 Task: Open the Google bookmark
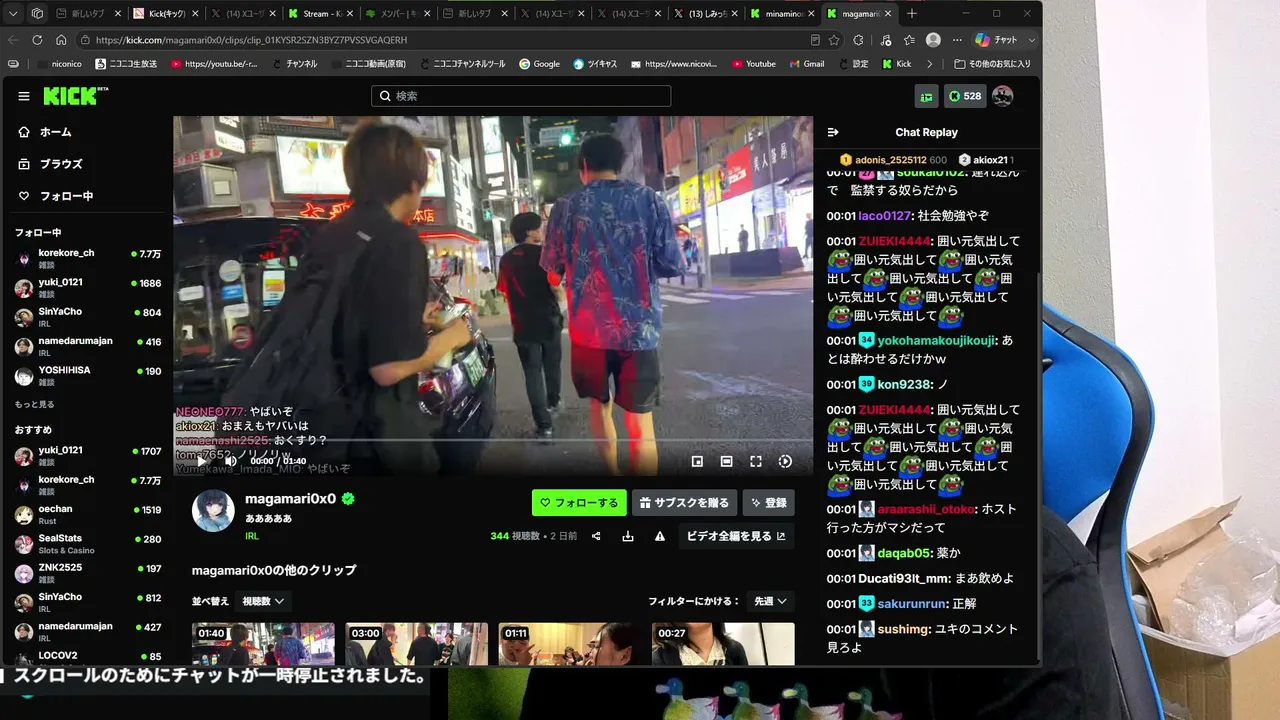pos(539,64)
